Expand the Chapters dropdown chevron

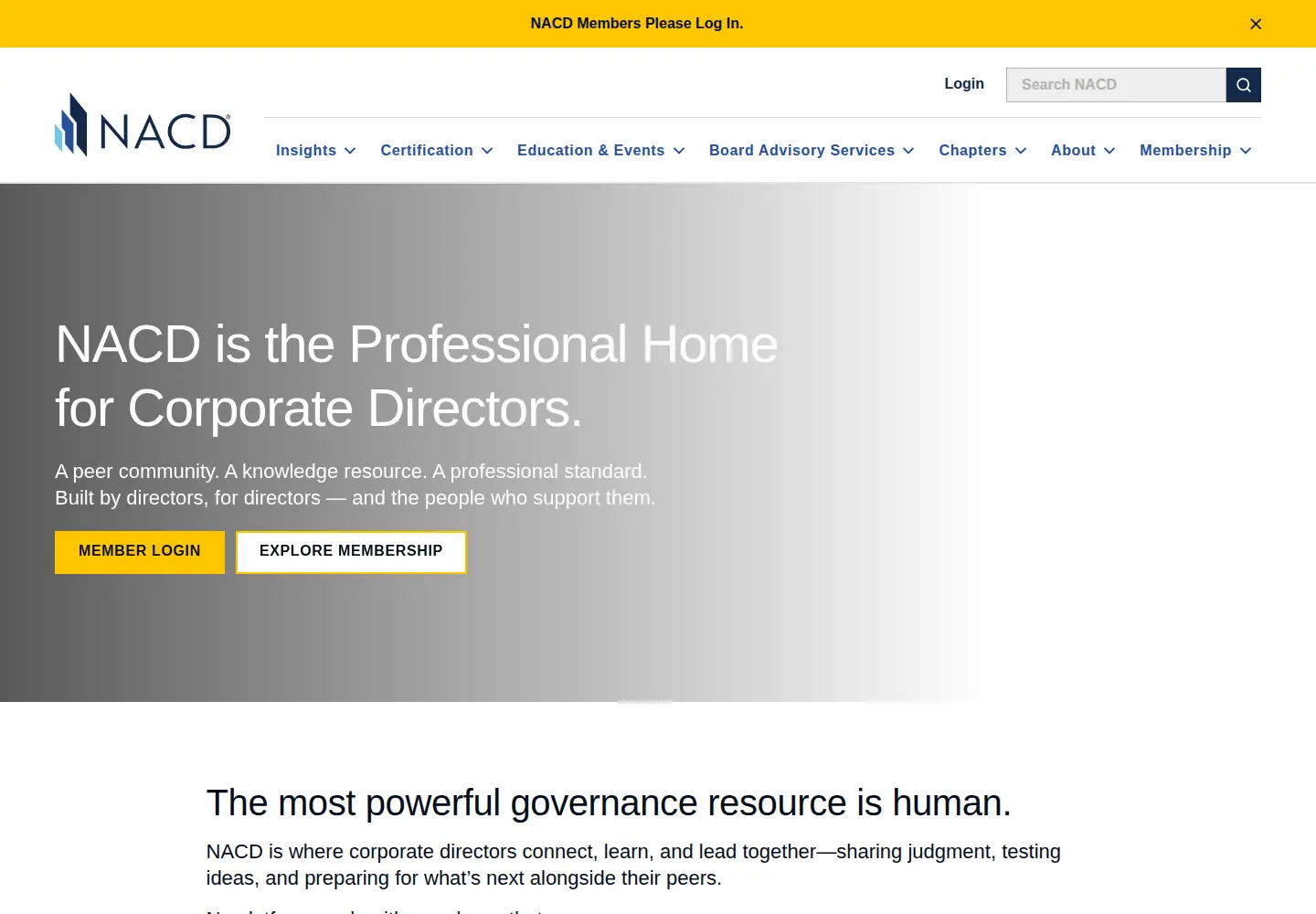coord(1021,151)
